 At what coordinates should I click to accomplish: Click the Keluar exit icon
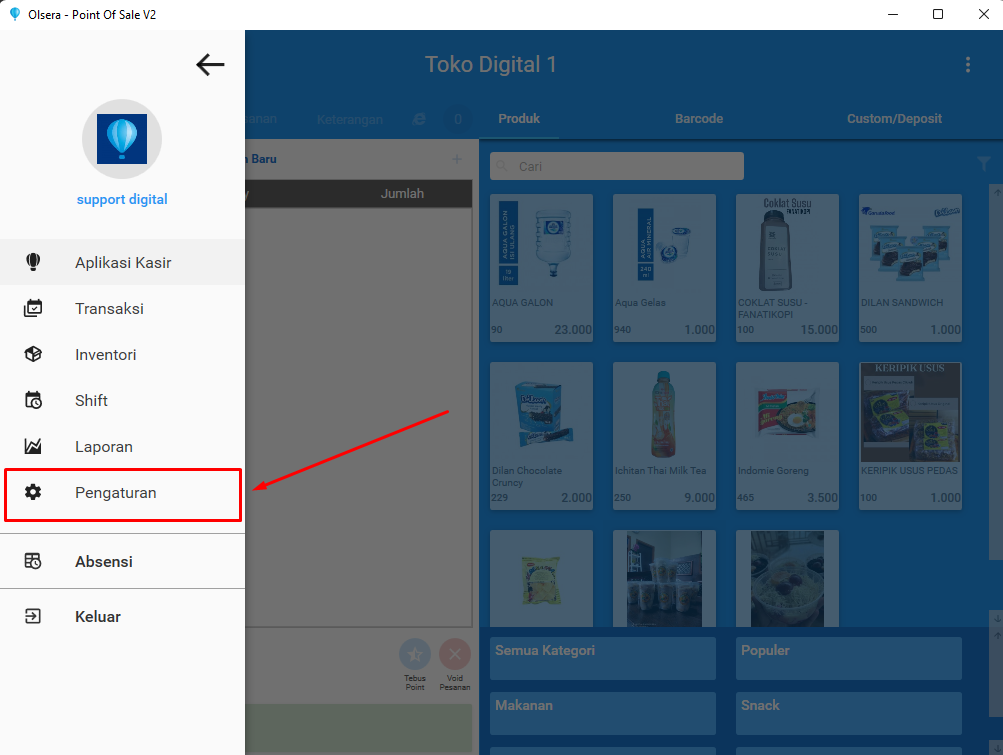[33, 616]
